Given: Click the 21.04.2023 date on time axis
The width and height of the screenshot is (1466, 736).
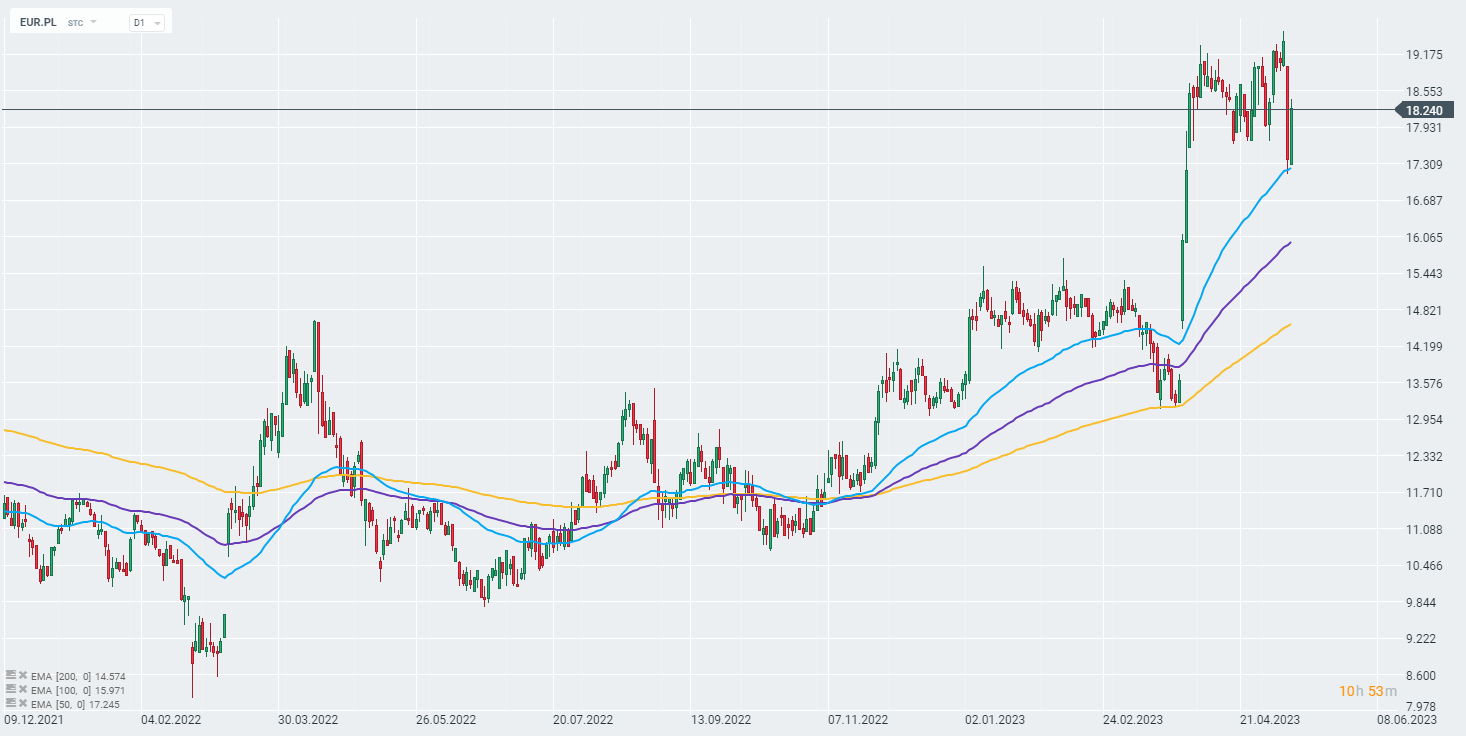Looking at the screenshot, I should tap(1270, 719).
